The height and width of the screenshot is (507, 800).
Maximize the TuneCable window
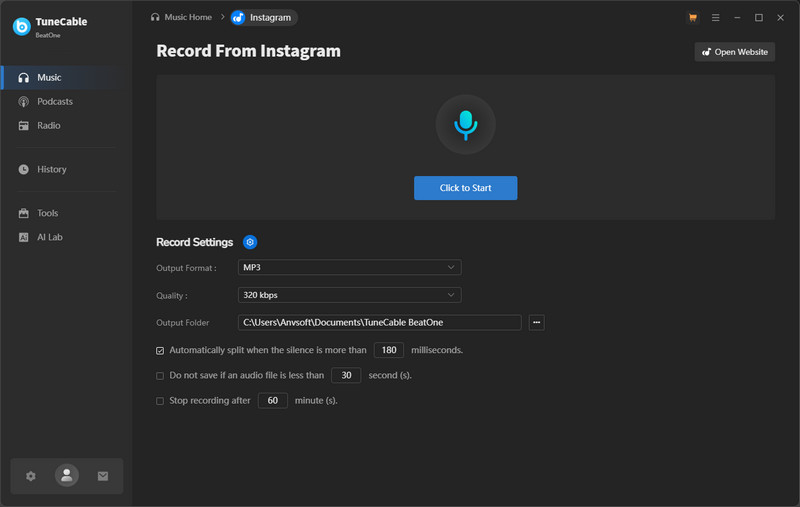coord(759,18)
